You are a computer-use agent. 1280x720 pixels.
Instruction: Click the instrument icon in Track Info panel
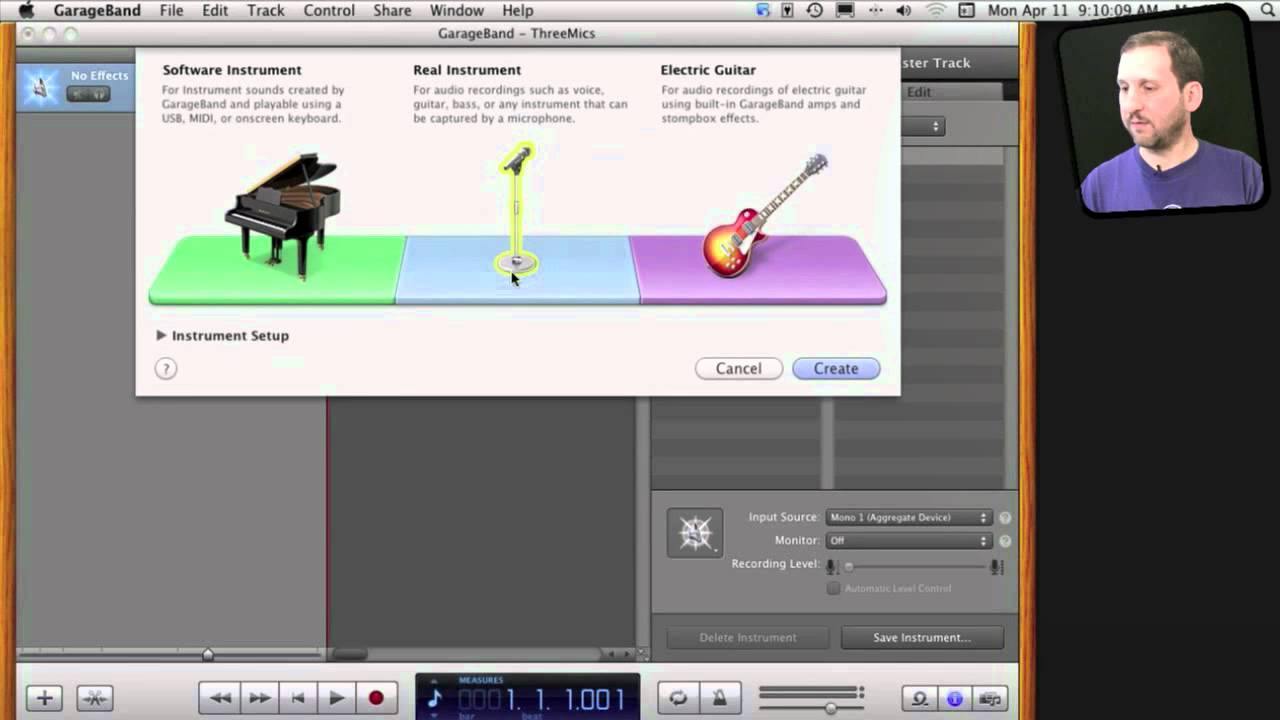(x=695, y=532)
